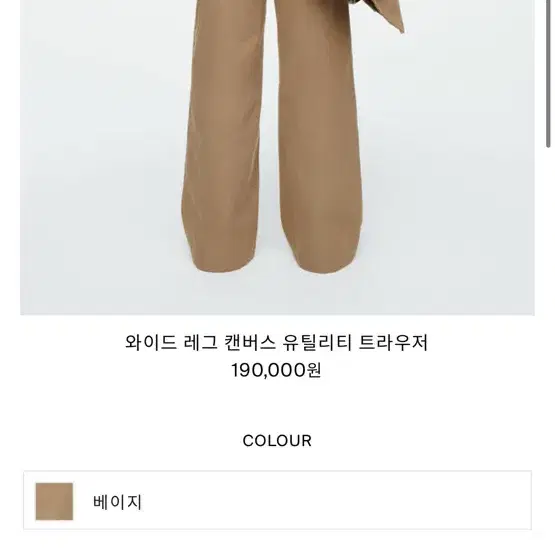Click the 190,000원 price text
This screenshot has width=555, height=555.
click(x=276, y=371)
